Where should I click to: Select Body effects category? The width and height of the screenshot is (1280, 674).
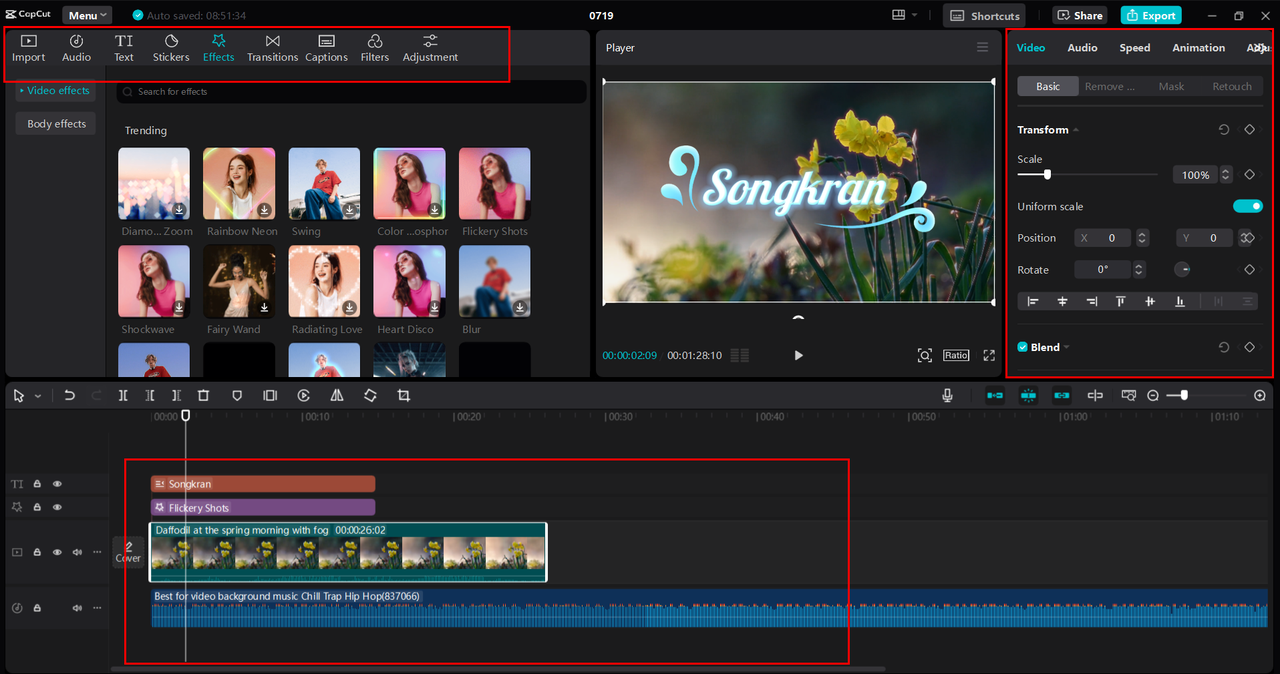coord(56,124)
